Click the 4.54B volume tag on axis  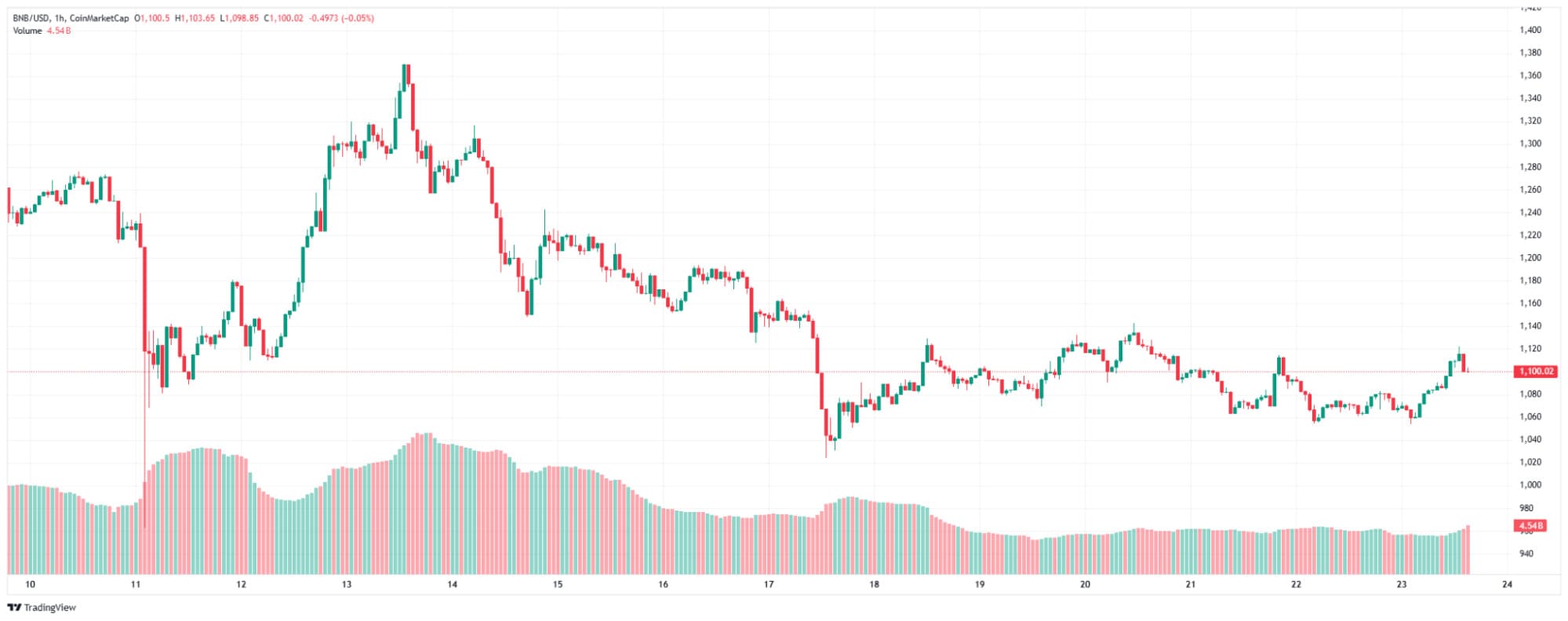(1530, 525)
